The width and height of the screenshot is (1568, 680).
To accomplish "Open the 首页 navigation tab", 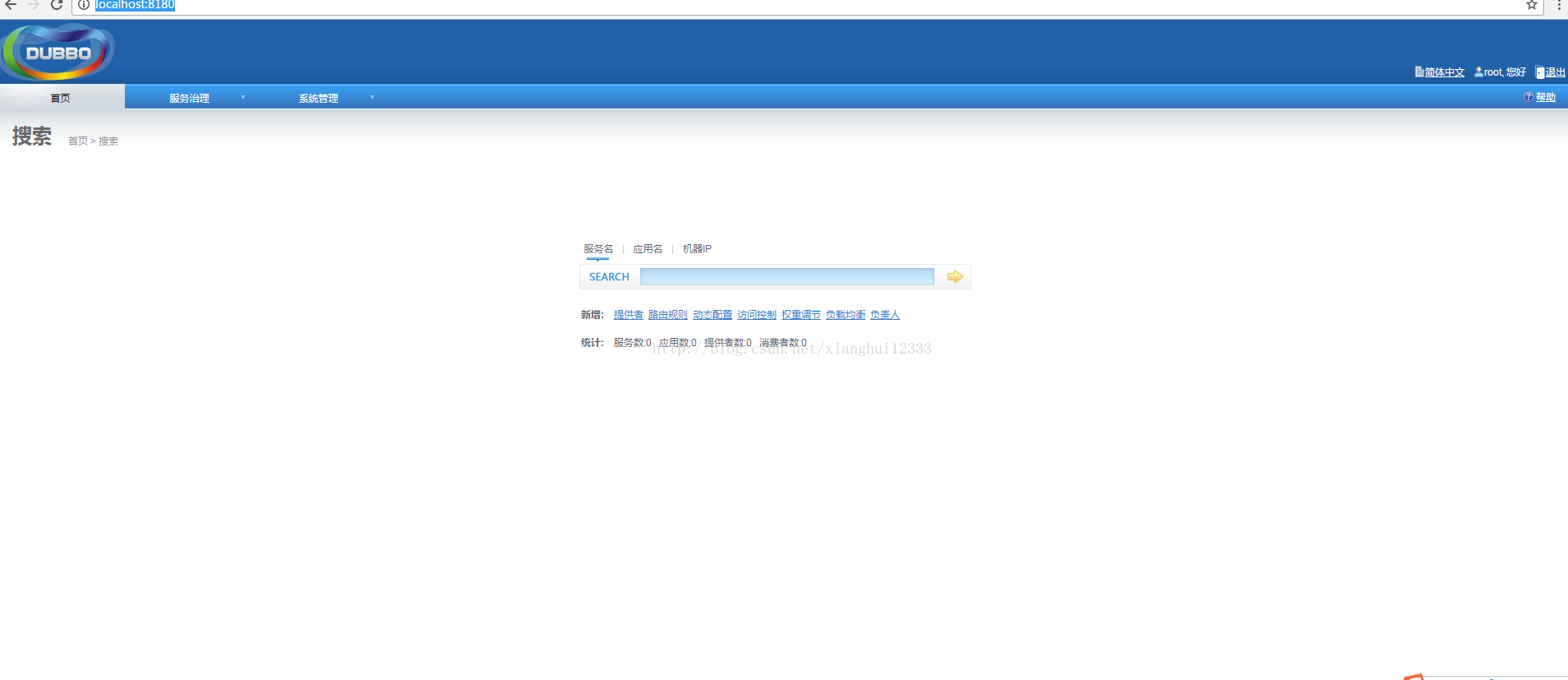I will (62, 97).
